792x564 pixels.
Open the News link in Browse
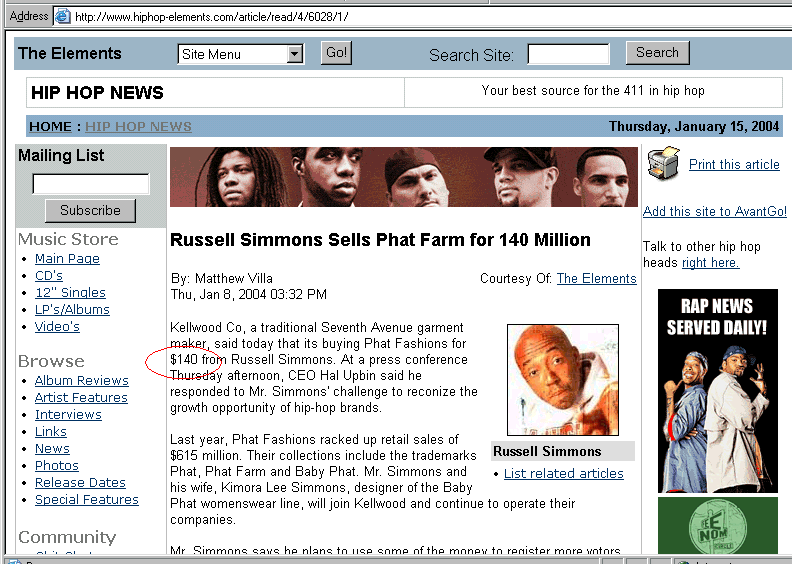point(52,448)
